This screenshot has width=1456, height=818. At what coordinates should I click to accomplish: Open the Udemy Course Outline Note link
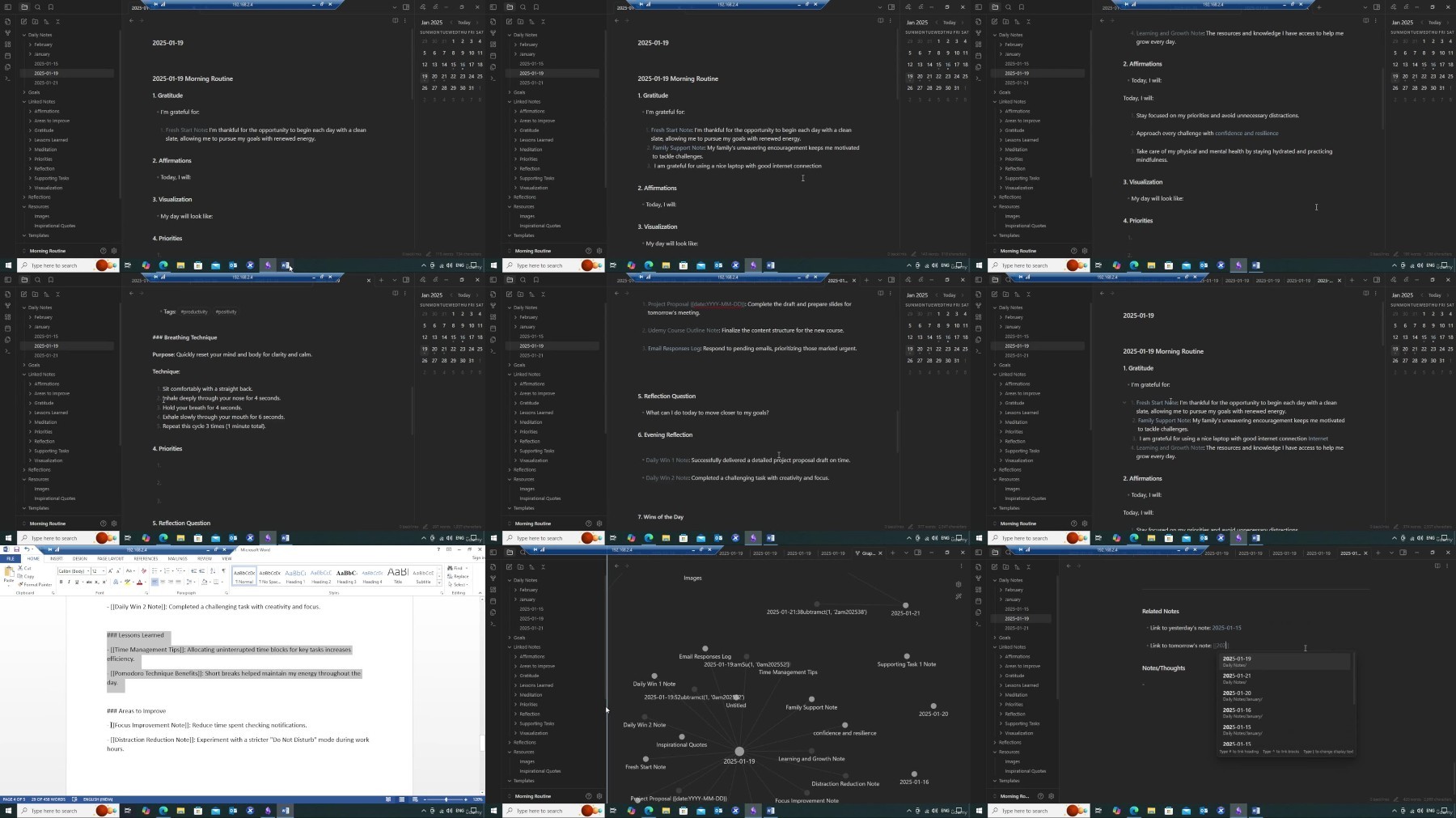683,330
